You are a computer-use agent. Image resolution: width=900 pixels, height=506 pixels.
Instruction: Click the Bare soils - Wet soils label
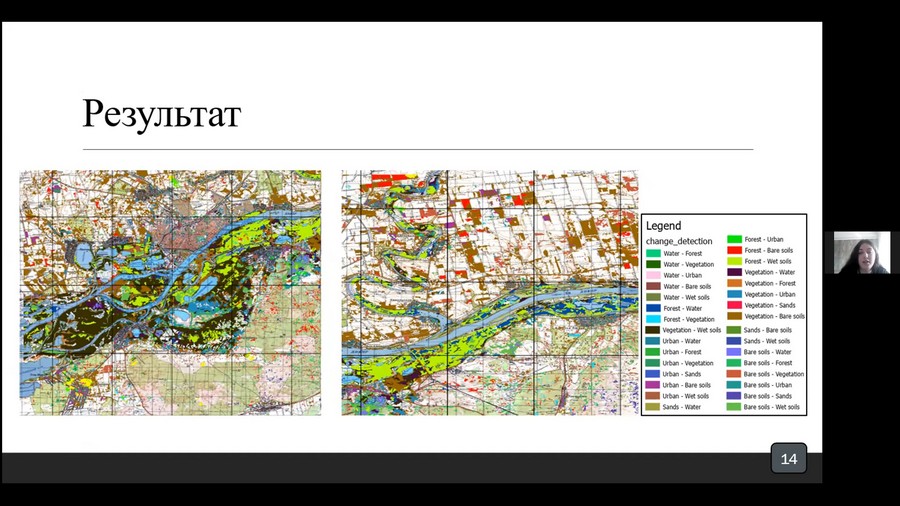pos(771,407)
